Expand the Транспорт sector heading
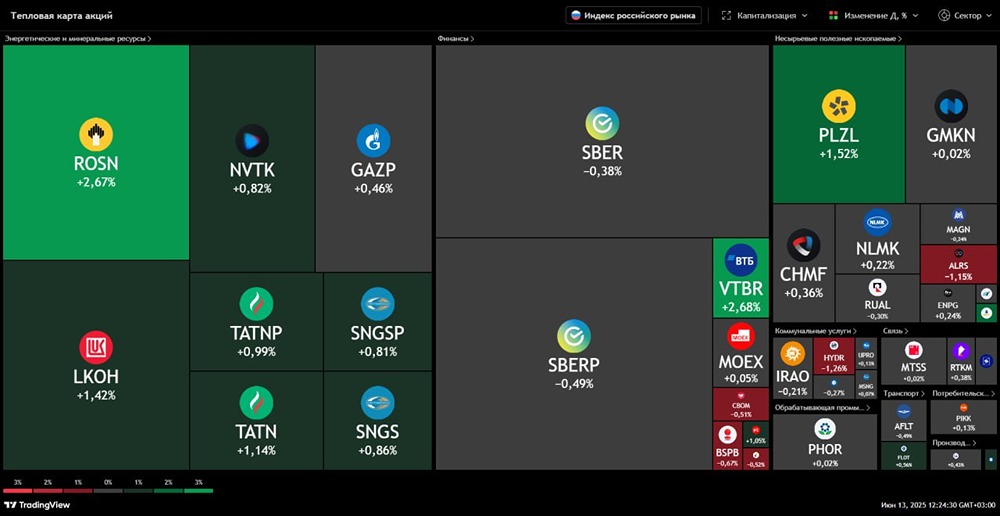This screenshot has height=516, width=1000. pyautogui.click(x=904, y=394)
